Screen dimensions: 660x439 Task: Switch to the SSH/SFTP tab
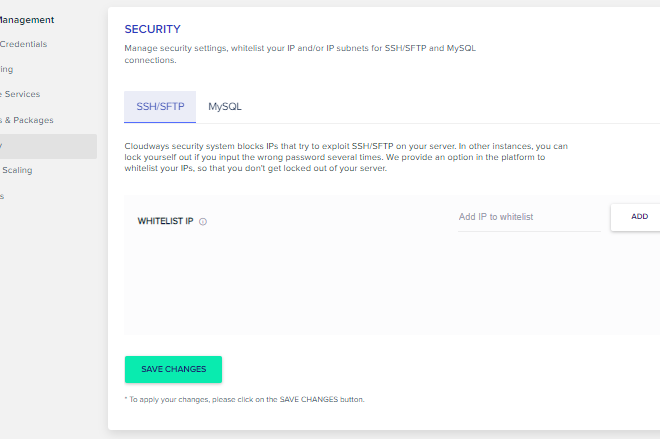click(160, 106)
